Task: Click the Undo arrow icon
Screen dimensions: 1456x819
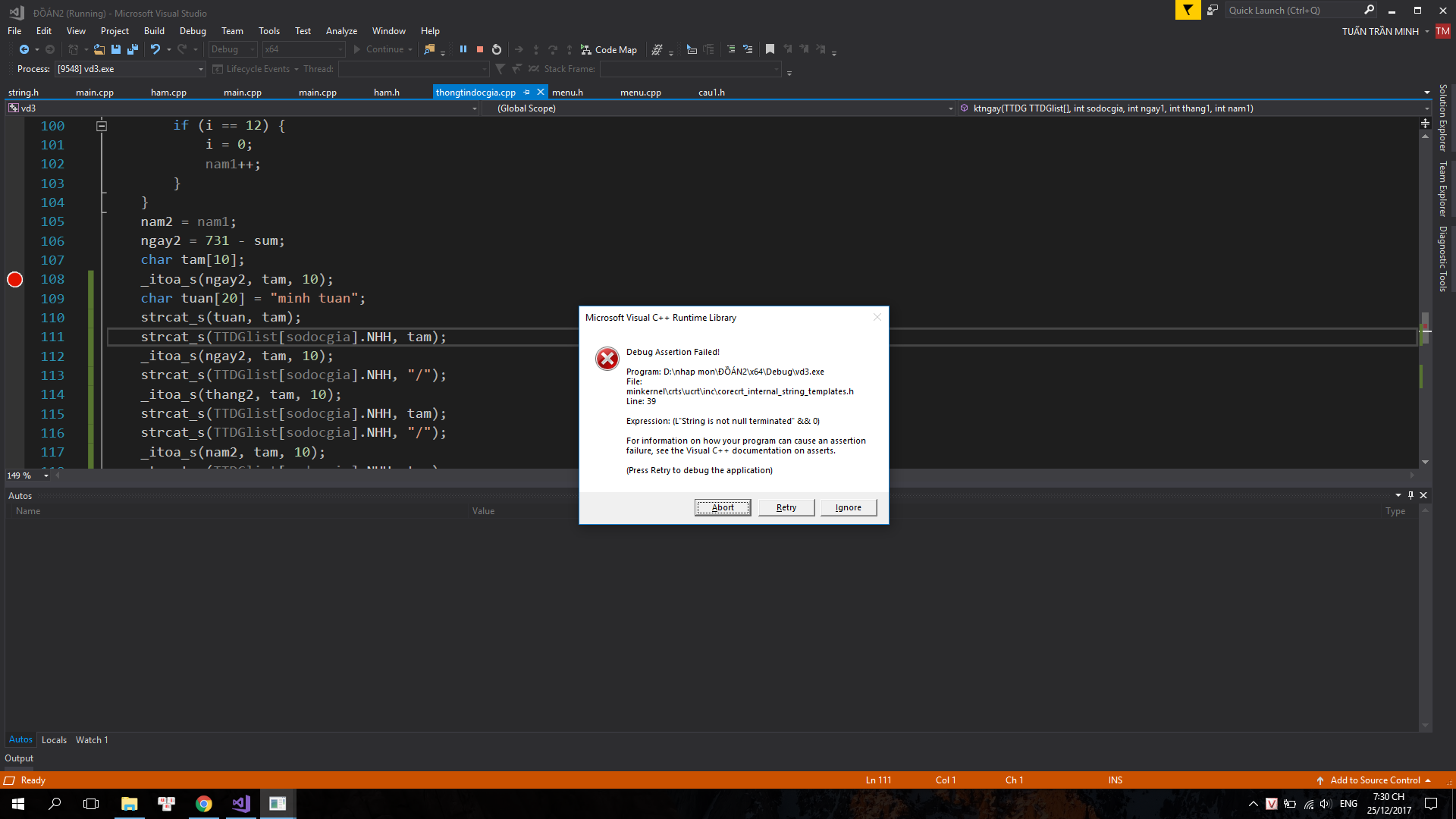Action: [x=155, y=49]
